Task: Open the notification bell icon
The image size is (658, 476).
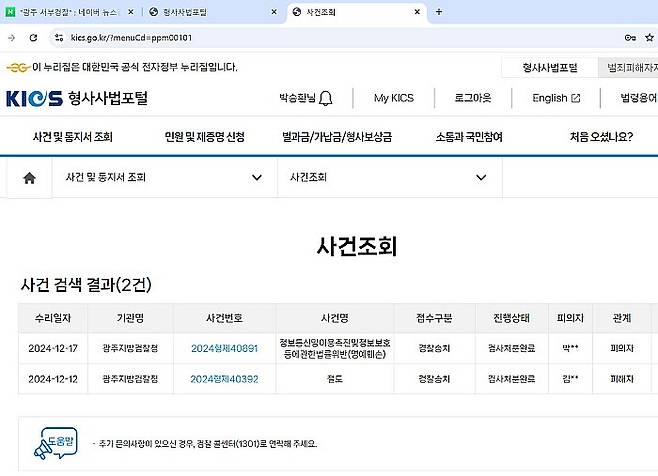Action: tap(326, 99)
